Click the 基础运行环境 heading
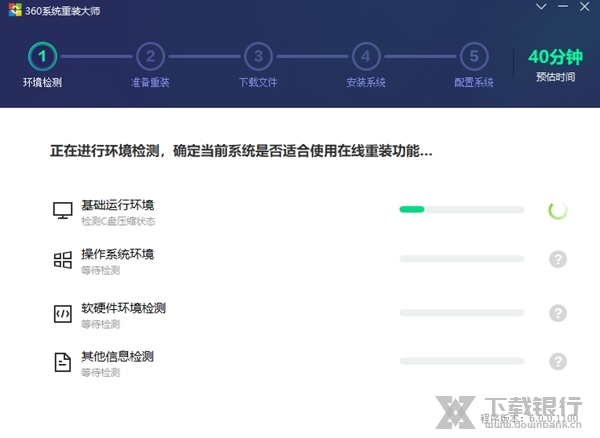This screenshot has width=600, height=438. pyautogui.click(x=117, y=205)
